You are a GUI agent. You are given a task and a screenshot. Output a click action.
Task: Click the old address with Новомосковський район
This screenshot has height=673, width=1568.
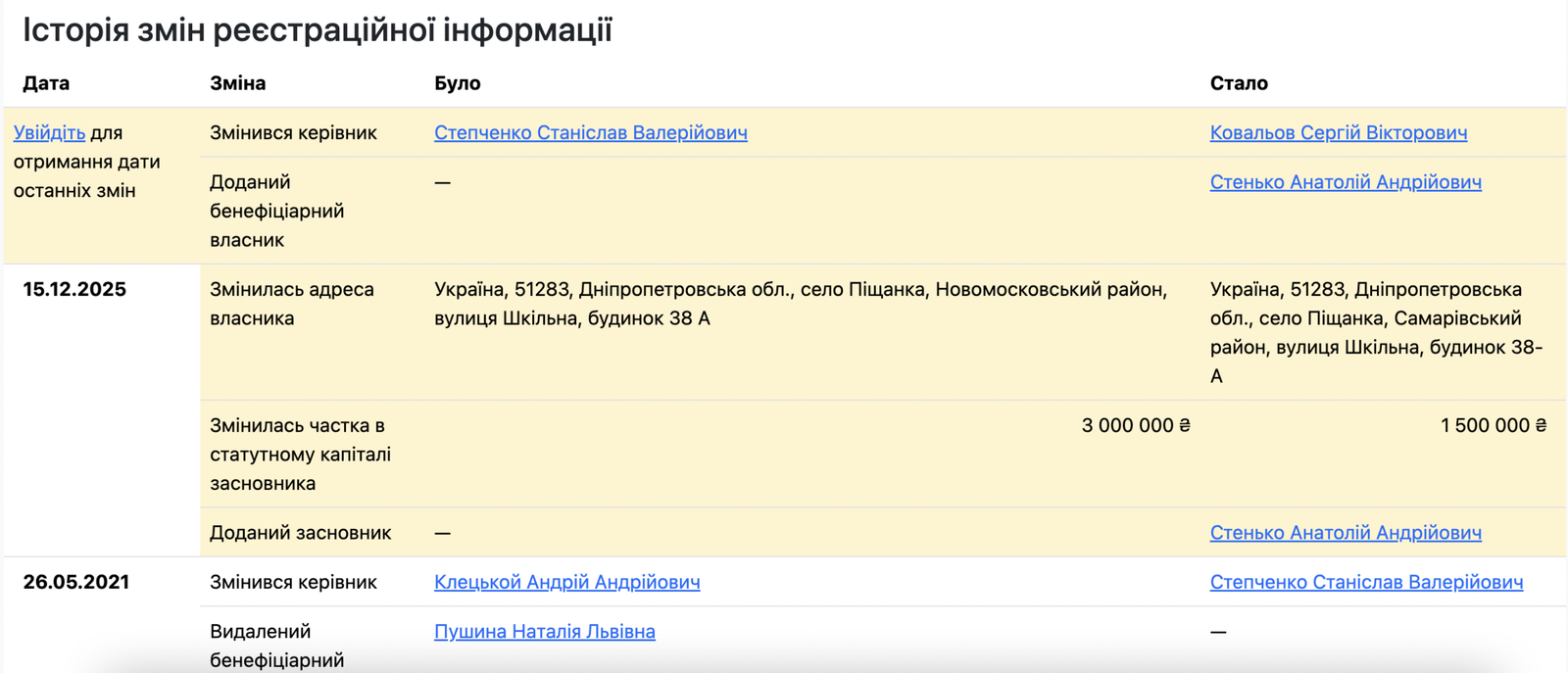pyautogui.click(x=800, y=304)
